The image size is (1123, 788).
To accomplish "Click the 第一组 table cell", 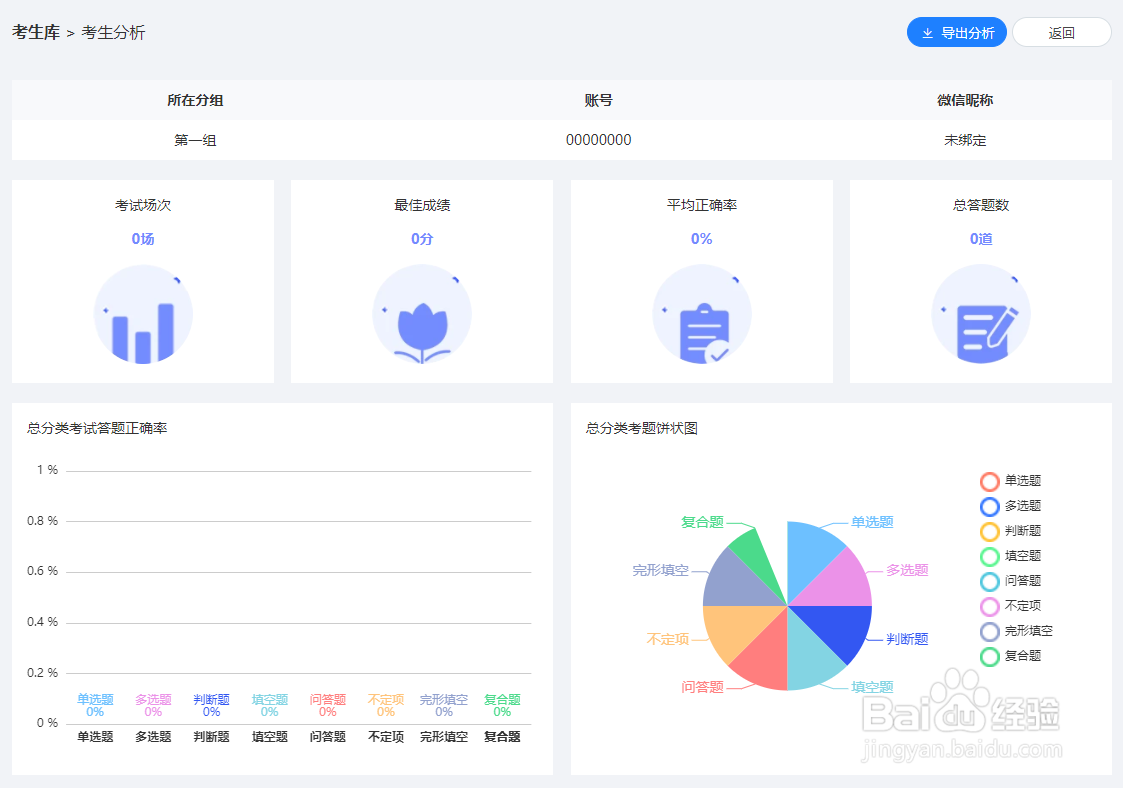I will click(x=195, y=140).
